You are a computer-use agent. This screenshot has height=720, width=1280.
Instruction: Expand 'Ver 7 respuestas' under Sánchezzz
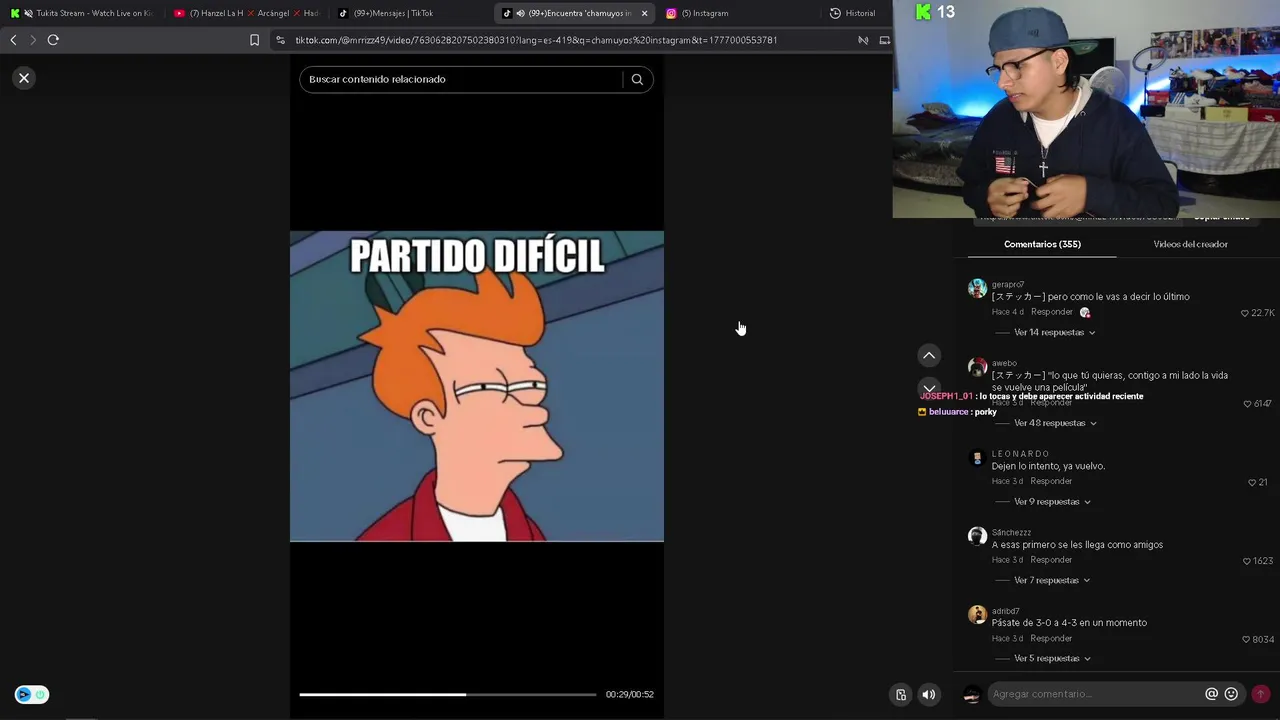click(x=1052, y=580)
